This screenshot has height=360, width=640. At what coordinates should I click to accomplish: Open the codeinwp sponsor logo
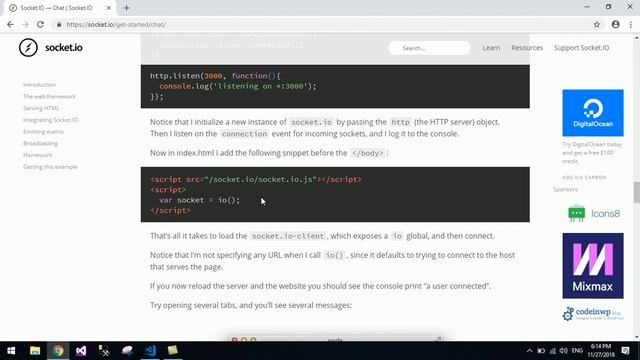point(593,313)
